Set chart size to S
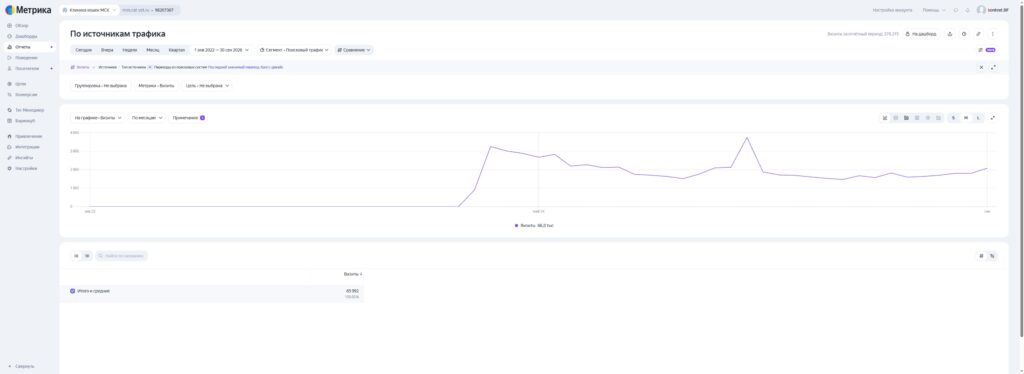The image size is (1024, 374). click(953, 117)
